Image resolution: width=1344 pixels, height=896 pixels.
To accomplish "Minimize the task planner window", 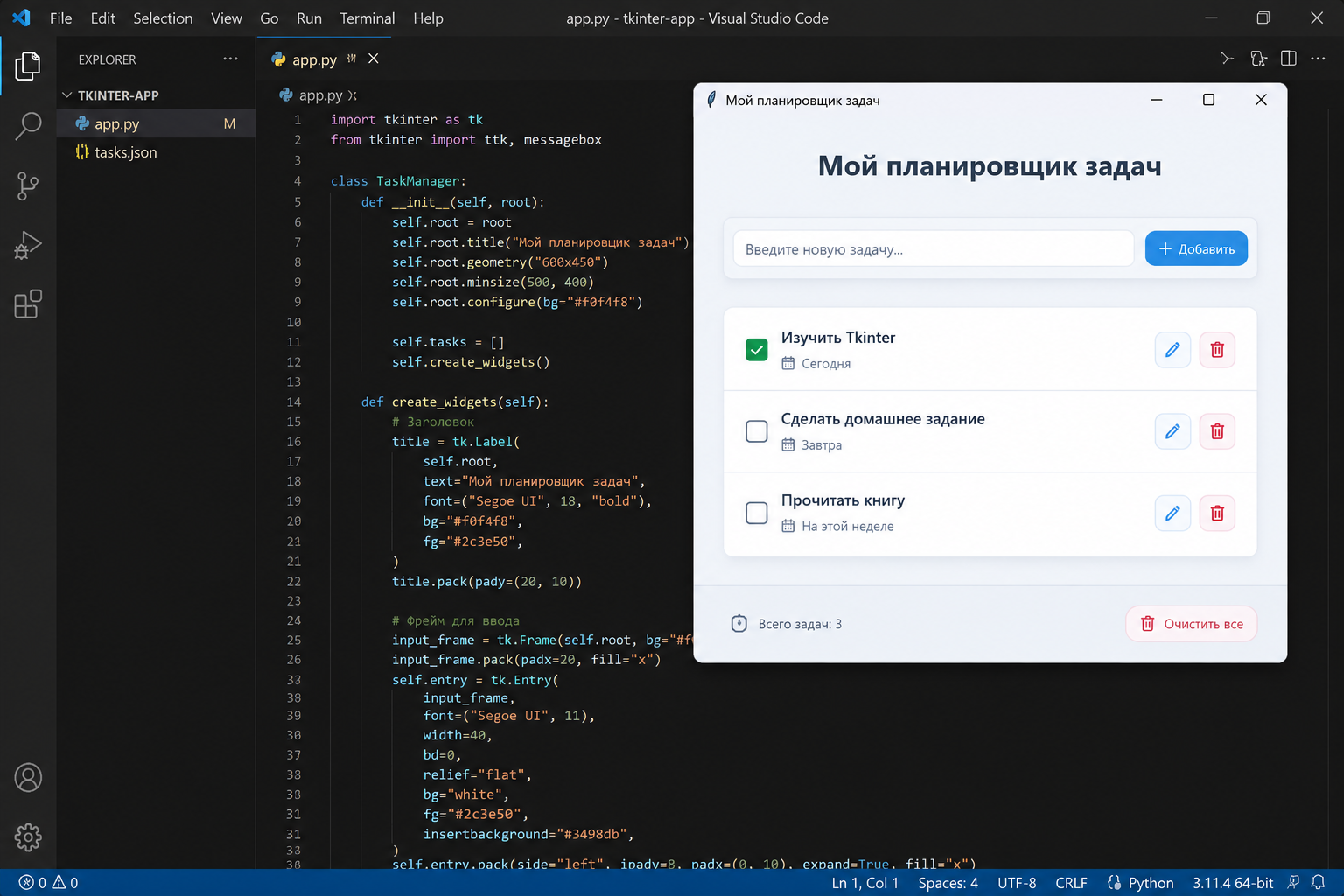I will pos(1157,100).
